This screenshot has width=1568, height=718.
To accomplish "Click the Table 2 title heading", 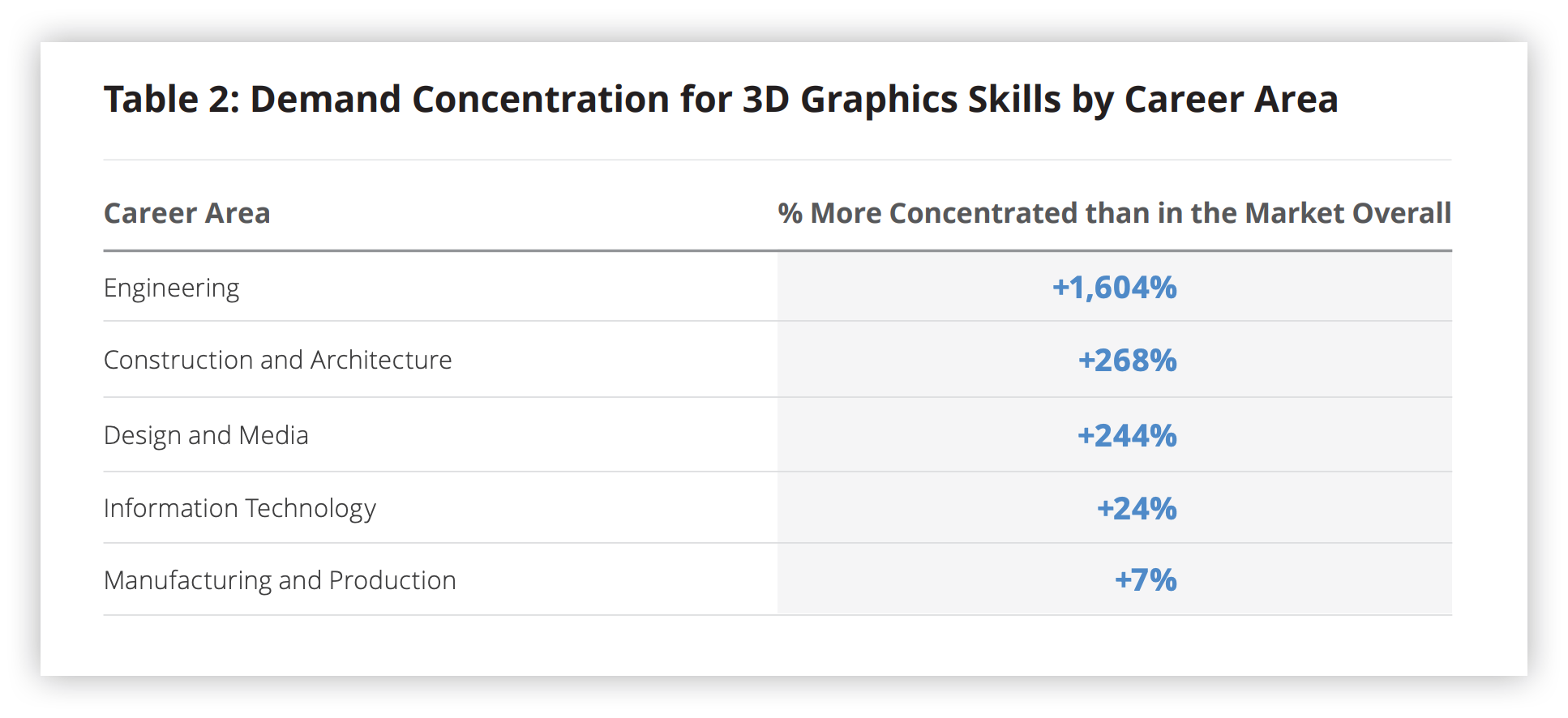I will coord(721,100).
